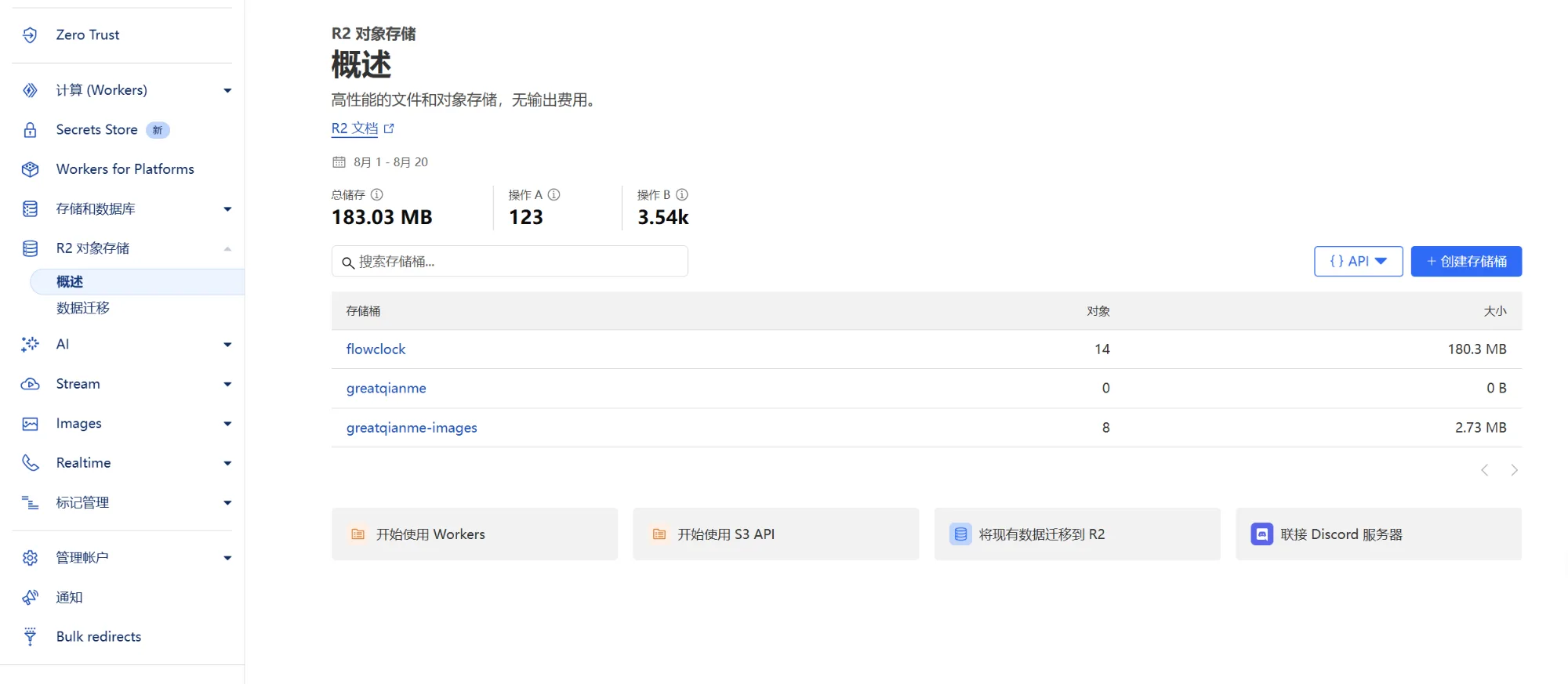Click 联接 Discord 服务器 card
Viewport: 1568px width, 684px height.
point(1378,534)
